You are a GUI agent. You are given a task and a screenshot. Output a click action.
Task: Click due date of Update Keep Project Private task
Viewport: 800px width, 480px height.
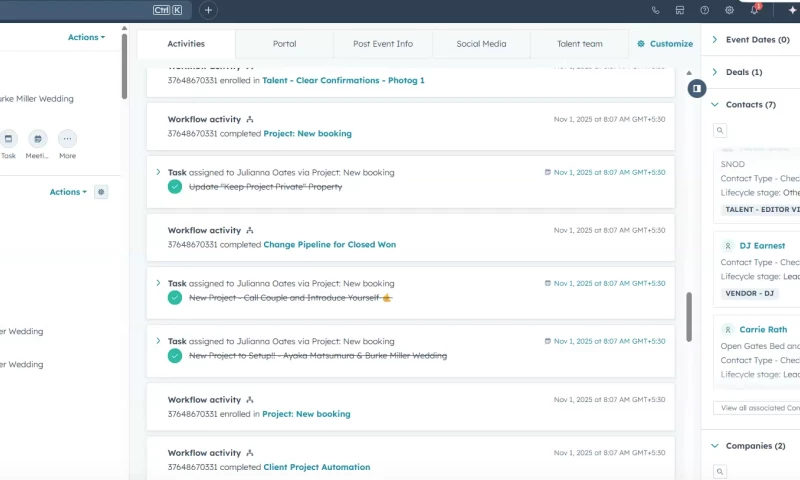[609, 172]
